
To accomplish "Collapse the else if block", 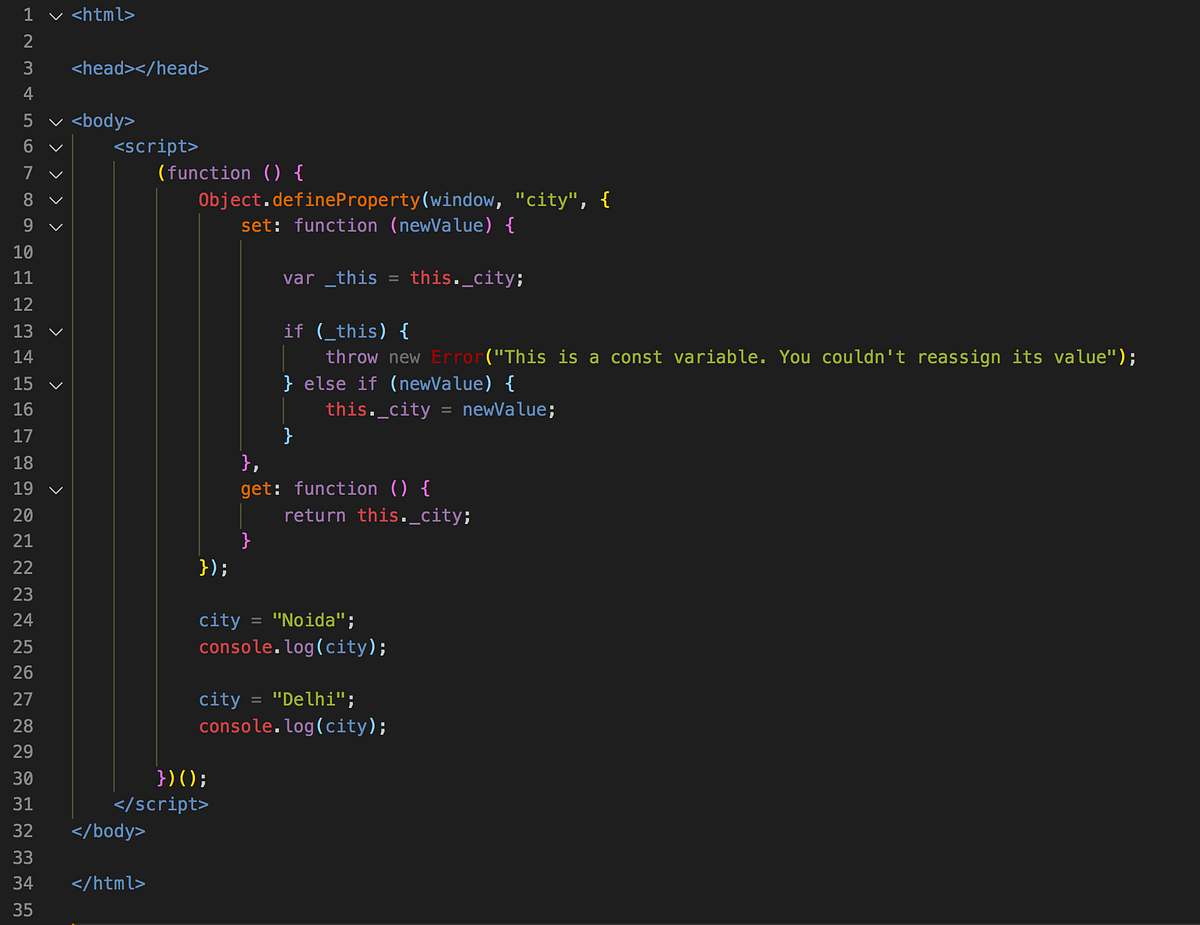I will pos(55,384).
